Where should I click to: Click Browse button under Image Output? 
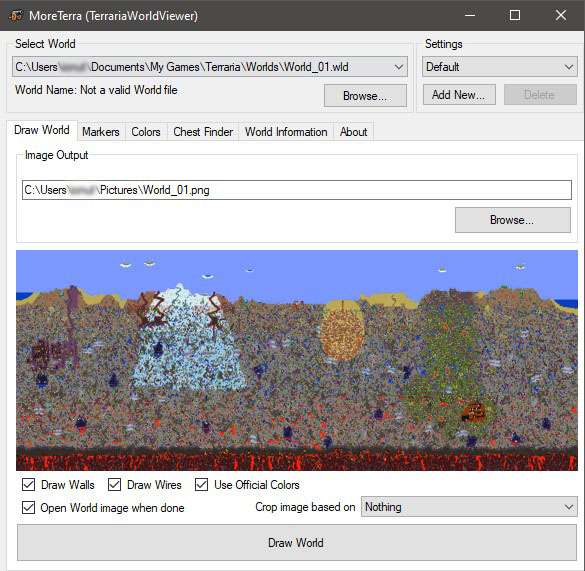(x=513, y=220)
